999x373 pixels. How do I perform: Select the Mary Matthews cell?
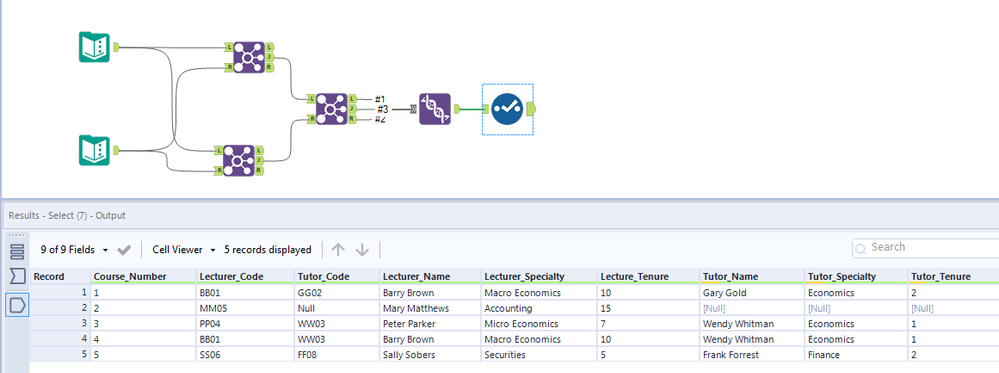(430, 309)
